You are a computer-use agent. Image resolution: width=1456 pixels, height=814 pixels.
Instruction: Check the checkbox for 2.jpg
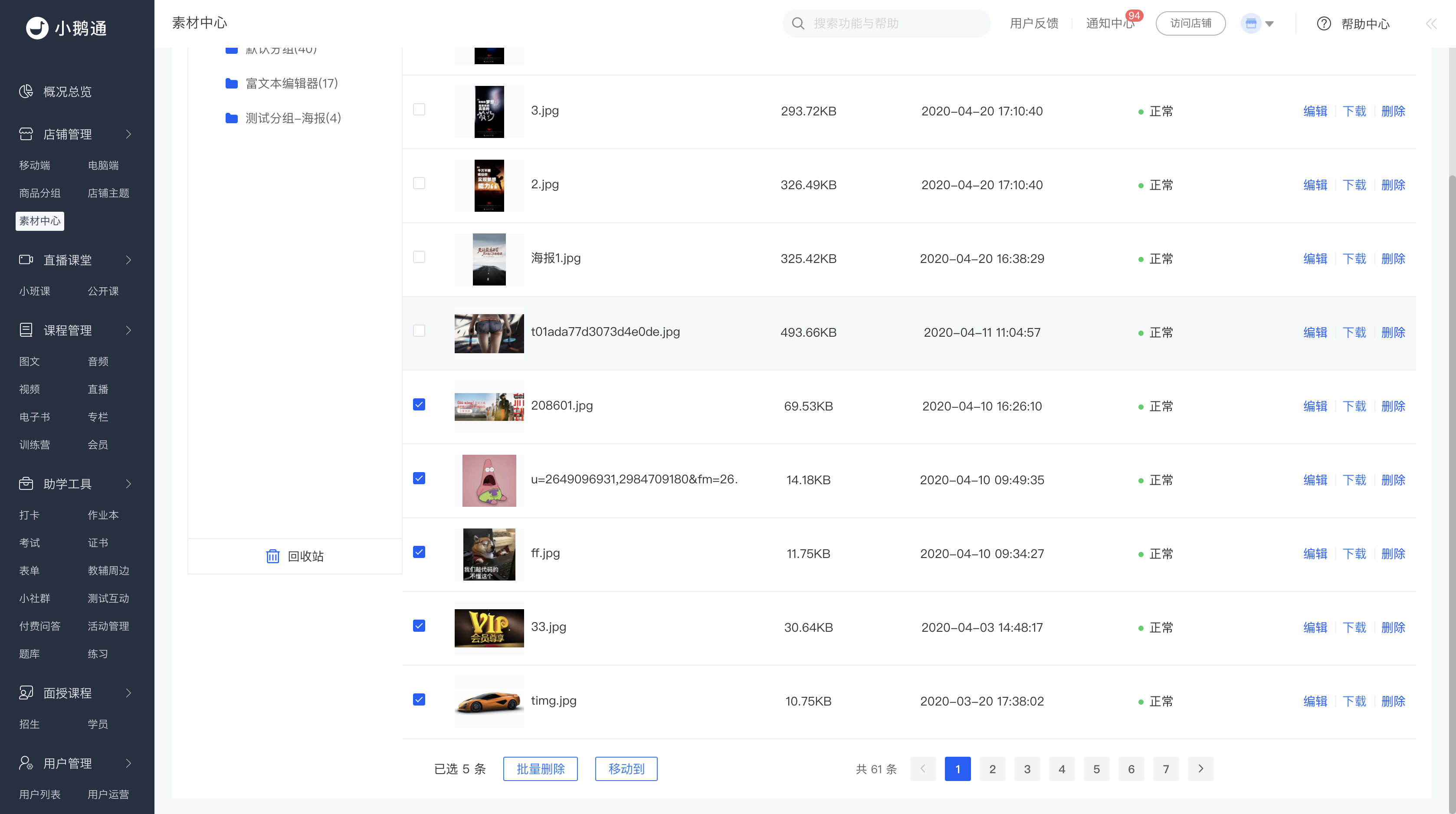419,183
